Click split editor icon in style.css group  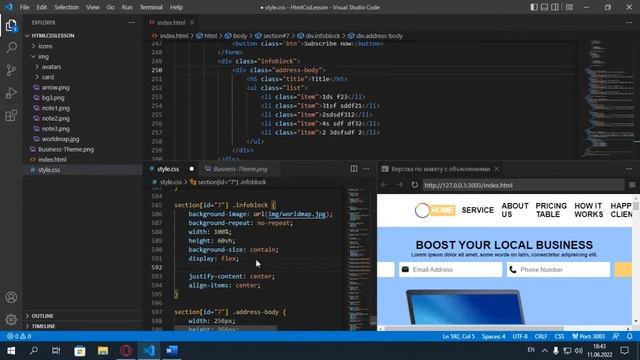point(354,169)
